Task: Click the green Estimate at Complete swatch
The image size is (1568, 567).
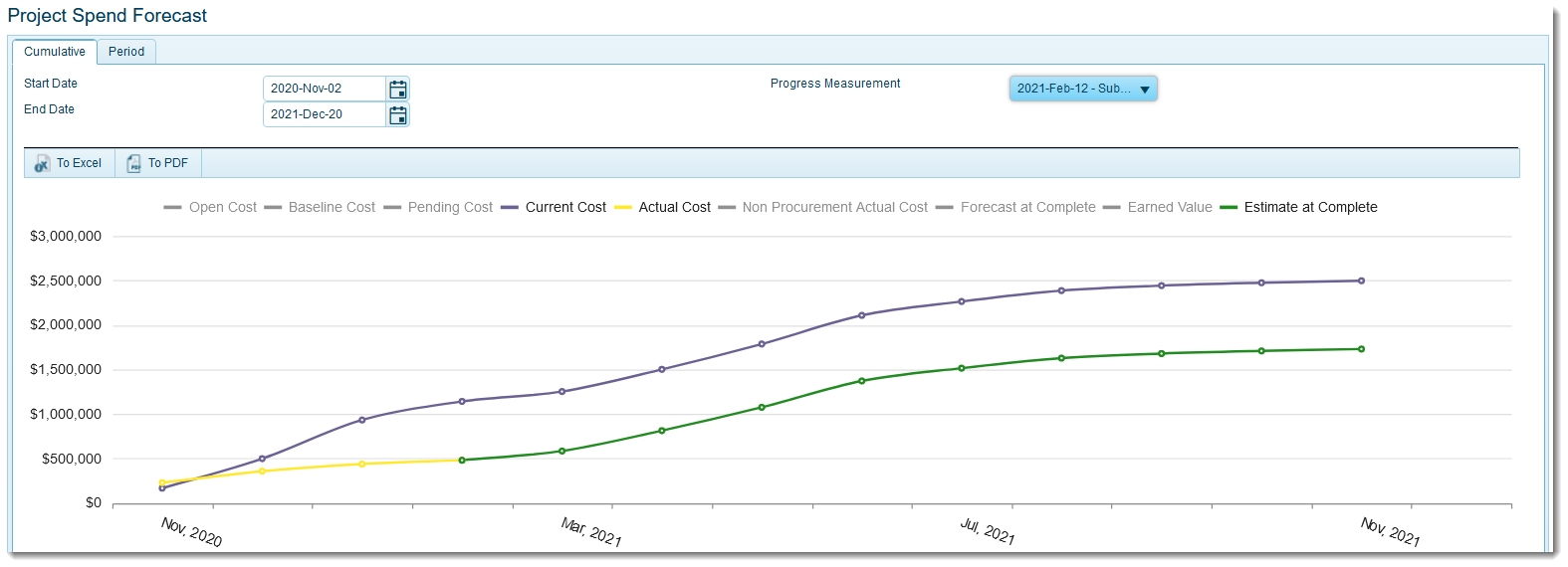Action: coord(1229,207)
